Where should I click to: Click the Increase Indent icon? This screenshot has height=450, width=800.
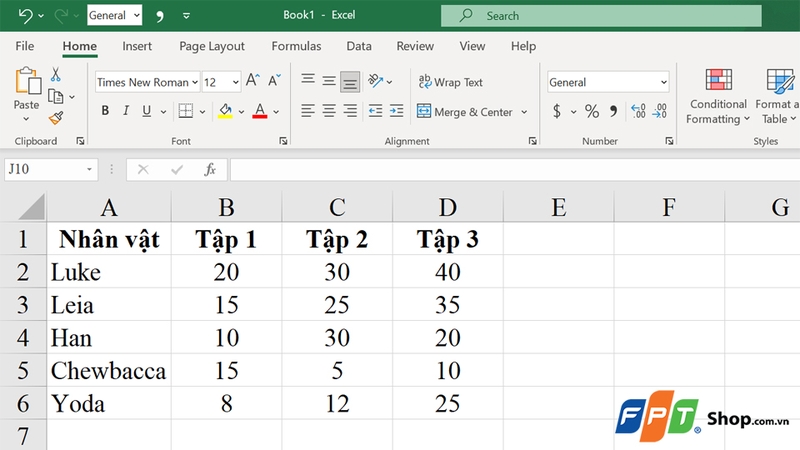coord(396,111)
